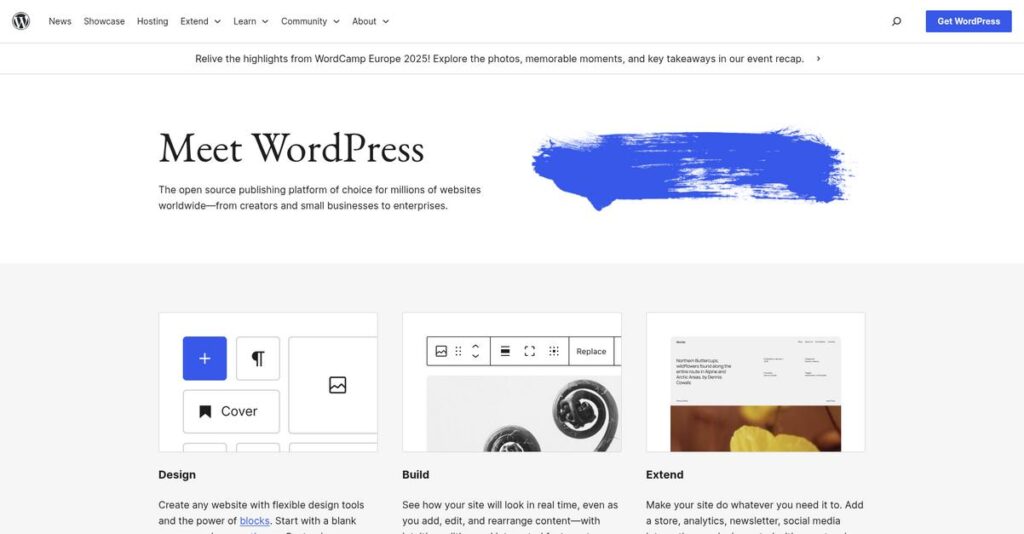Click the fullscreen icon in Build toolbar
Screen dimensions: 1024x534
tap(529, 351)
